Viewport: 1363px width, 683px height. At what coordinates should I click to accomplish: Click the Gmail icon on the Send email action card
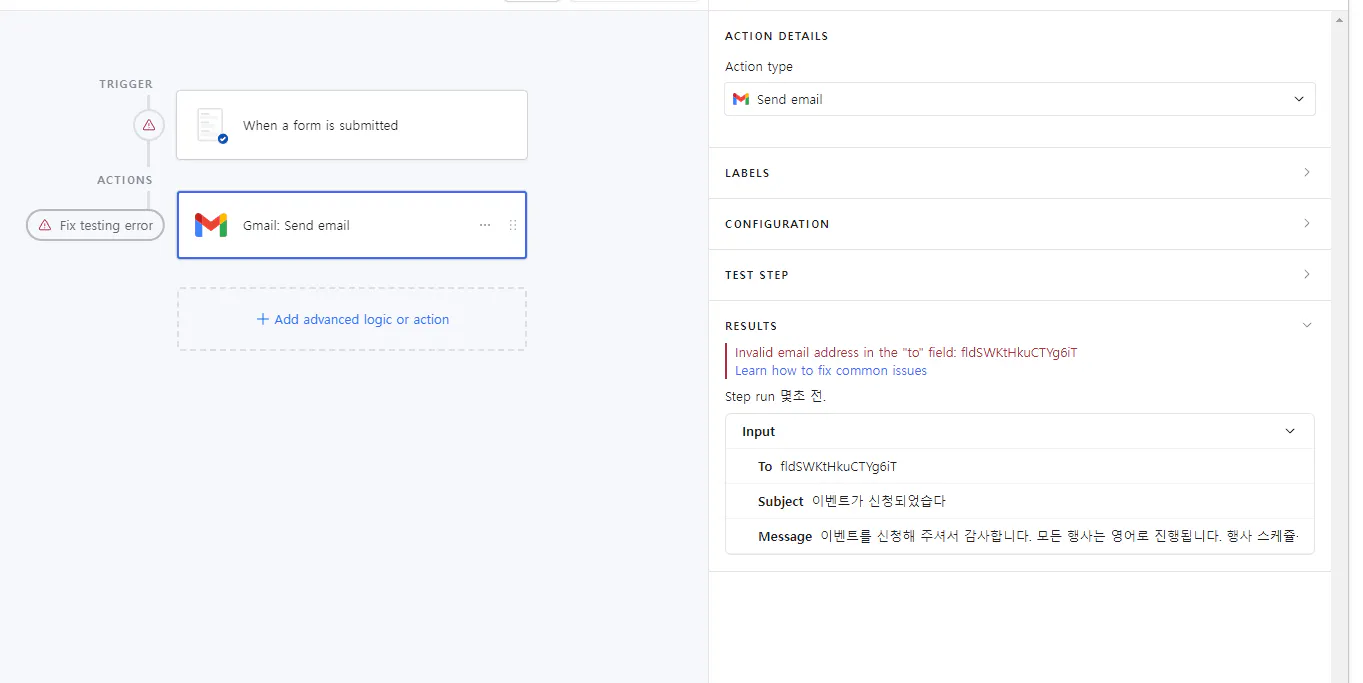[x=210, y=225]
